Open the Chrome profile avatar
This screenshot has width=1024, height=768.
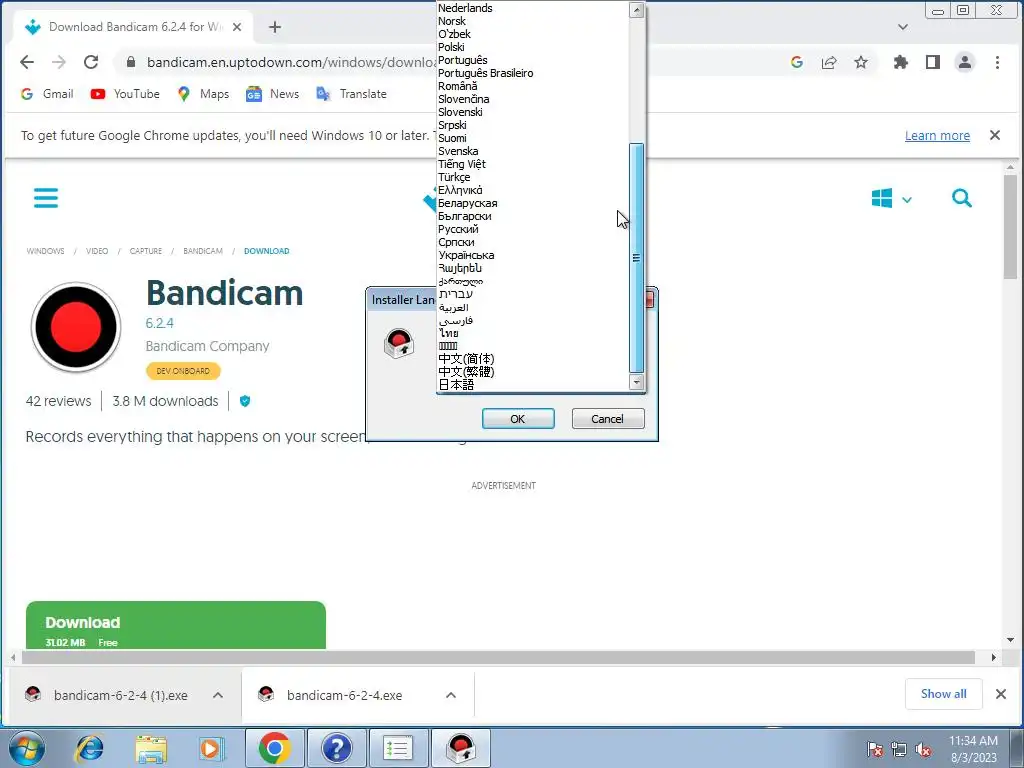pyautogui.click(x=965, y=62)
